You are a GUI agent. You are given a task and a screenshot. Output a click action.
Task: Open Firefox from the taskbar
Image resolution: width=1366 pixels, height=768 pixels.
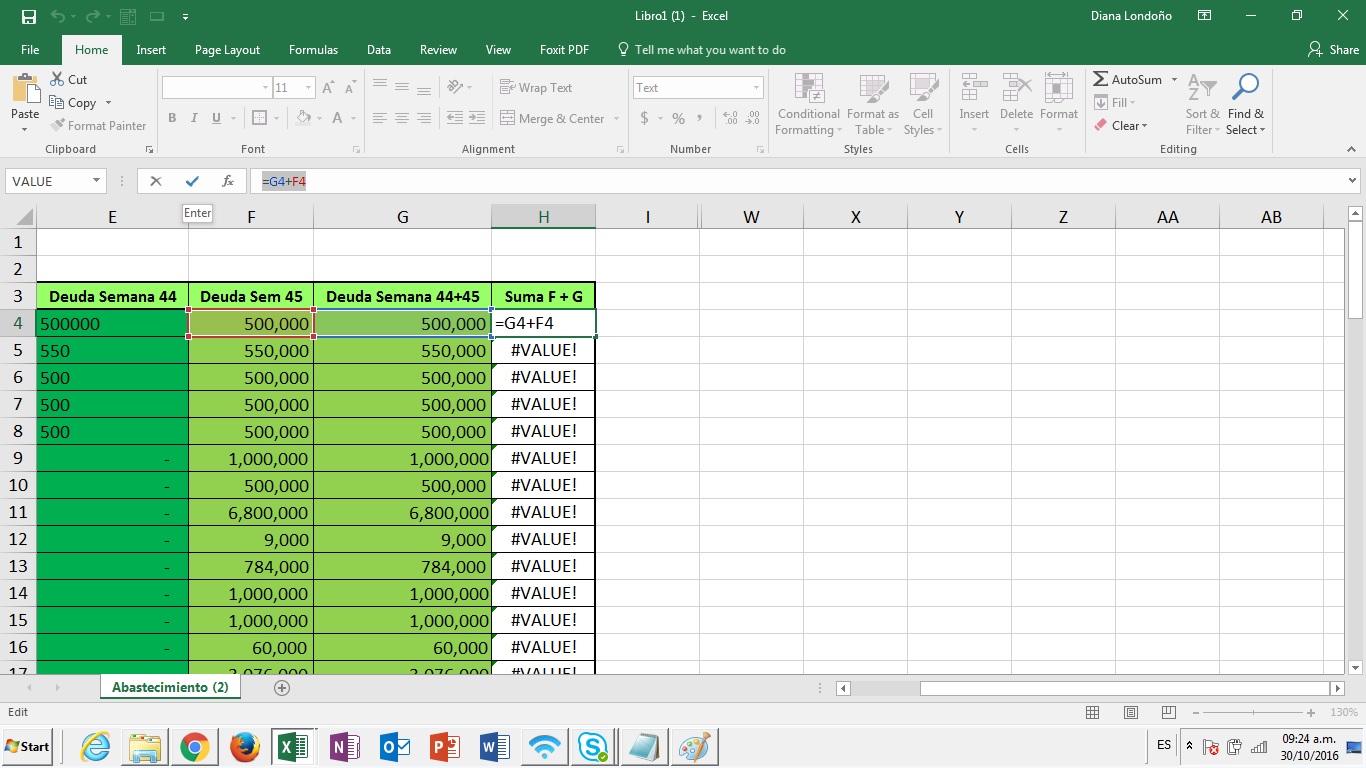(x=244, y=746)
